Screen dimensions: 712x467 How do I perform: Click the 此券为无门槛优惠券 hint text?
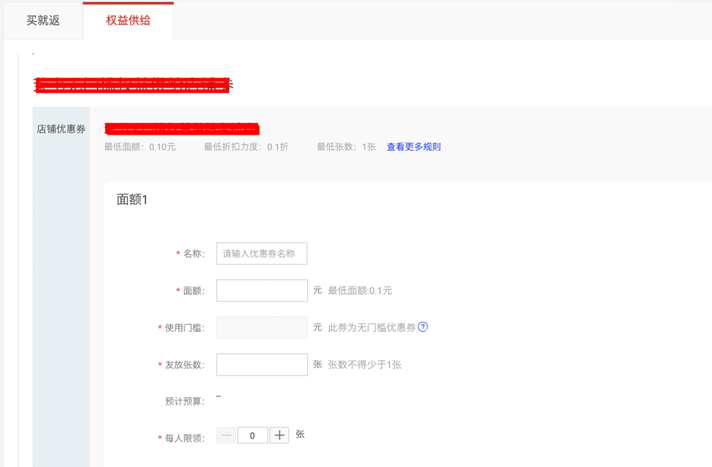[371, 327]
